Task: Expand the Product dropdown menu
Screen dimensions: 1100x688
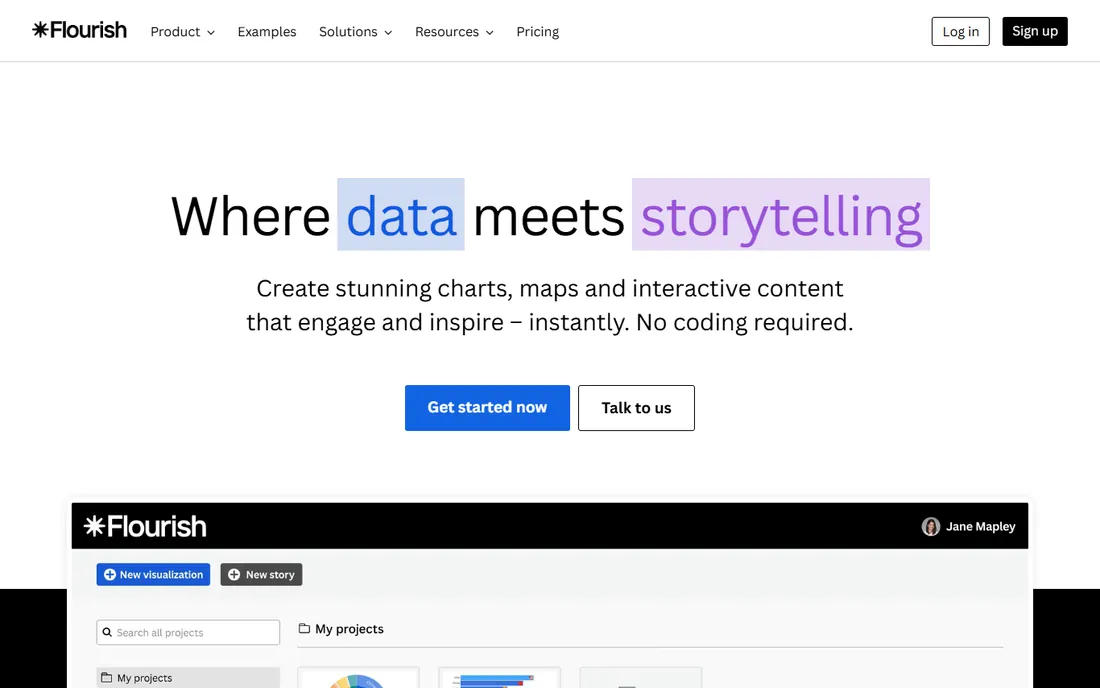Action: coord(182,32)
